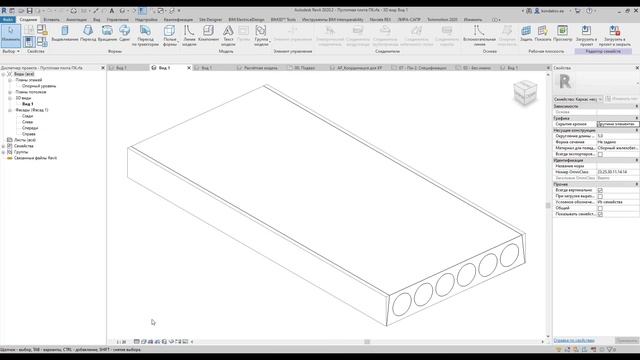This screenshot has height=360, width=640.
Task: Open the family category type selector dropdown
Action: point(578,99)
